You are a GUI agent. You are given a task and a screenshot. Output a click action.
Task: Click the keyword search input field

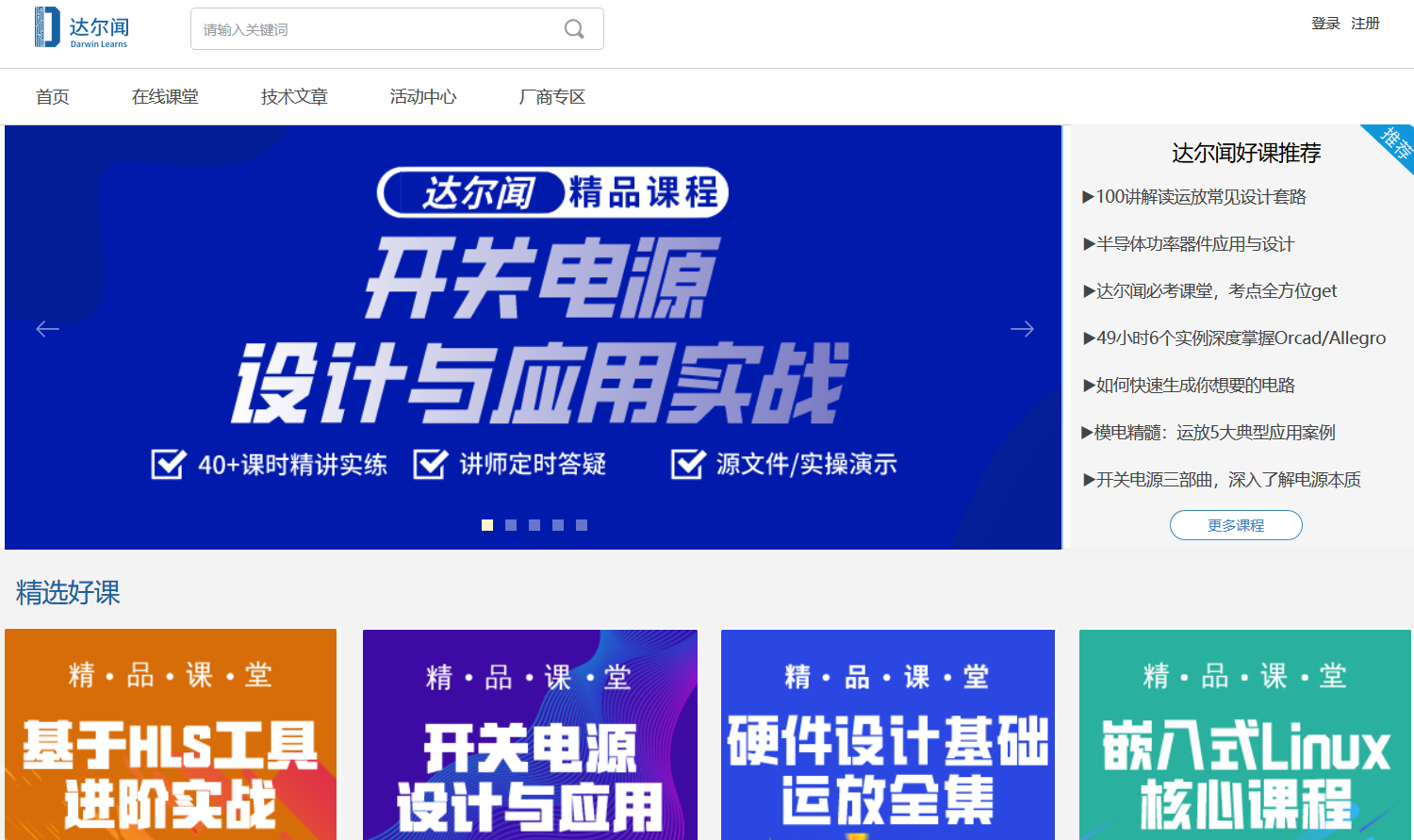[397, 29]
